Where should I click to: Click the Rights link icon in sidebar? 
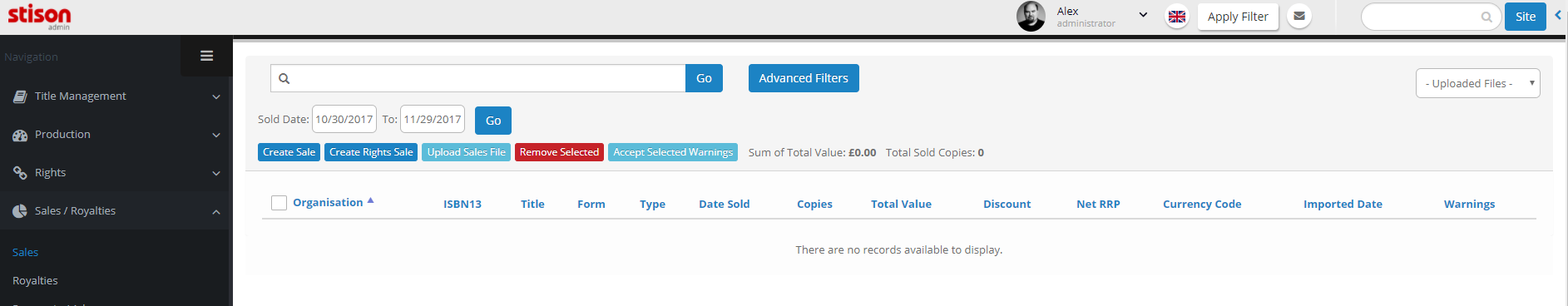click(x=20, y=173)
